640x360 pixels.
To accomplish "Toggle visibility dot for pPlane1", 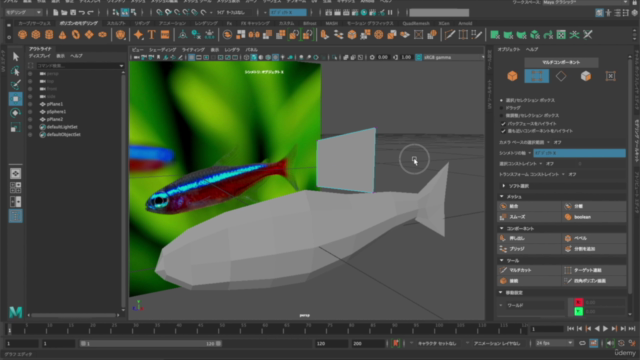I will [30, 104].
